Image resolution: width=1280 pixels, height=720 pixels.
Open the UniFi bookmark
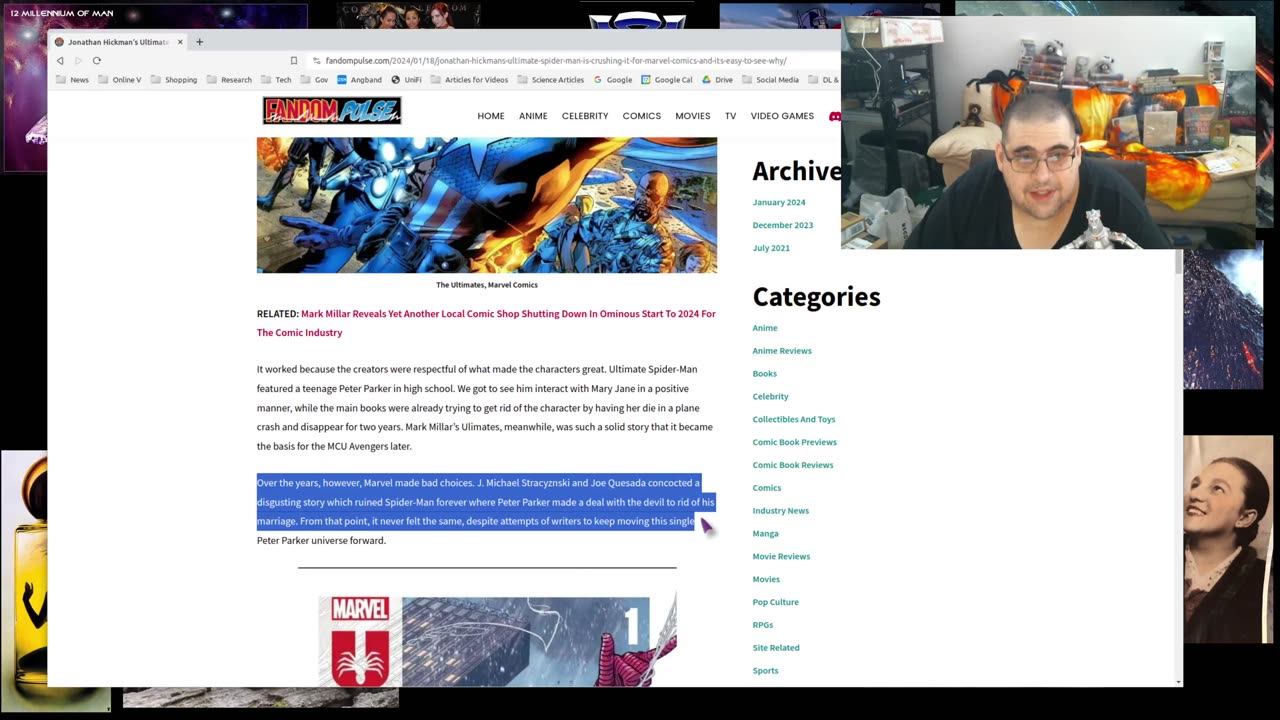click(406, 80)
